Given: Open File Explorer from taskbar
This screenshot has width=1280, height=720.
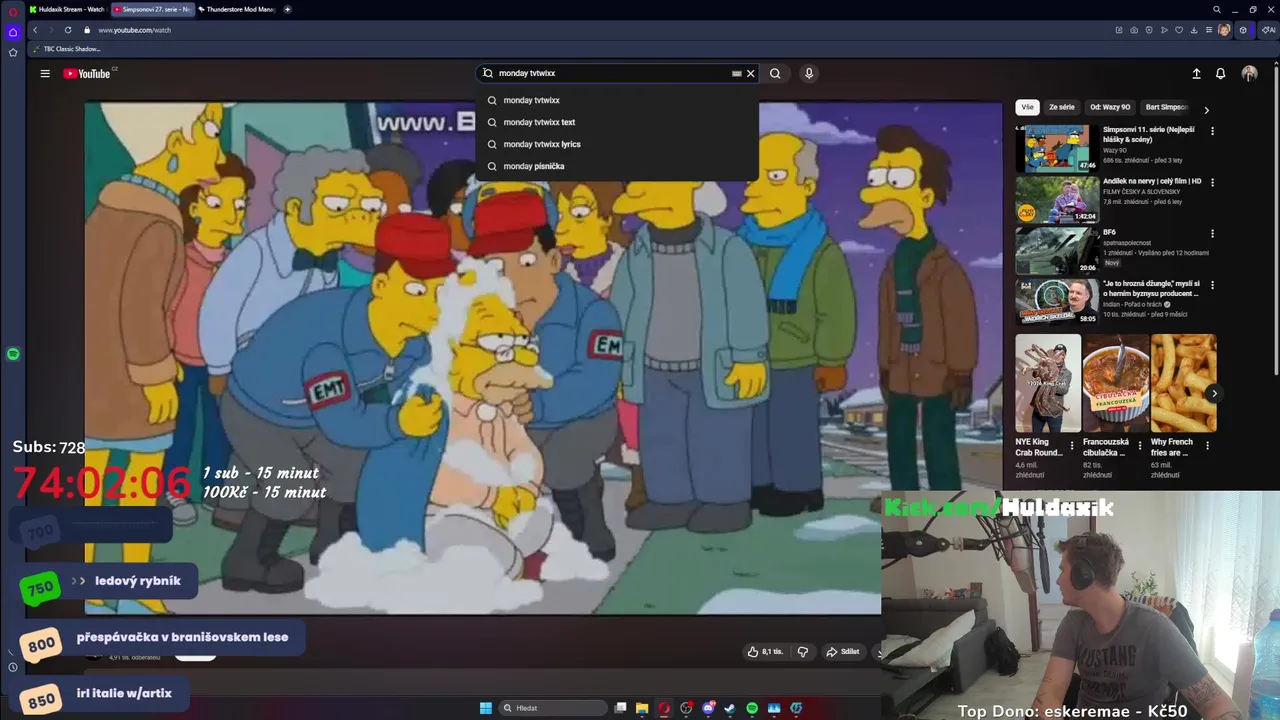Looking at the screenshot, I should coord(642,708).
